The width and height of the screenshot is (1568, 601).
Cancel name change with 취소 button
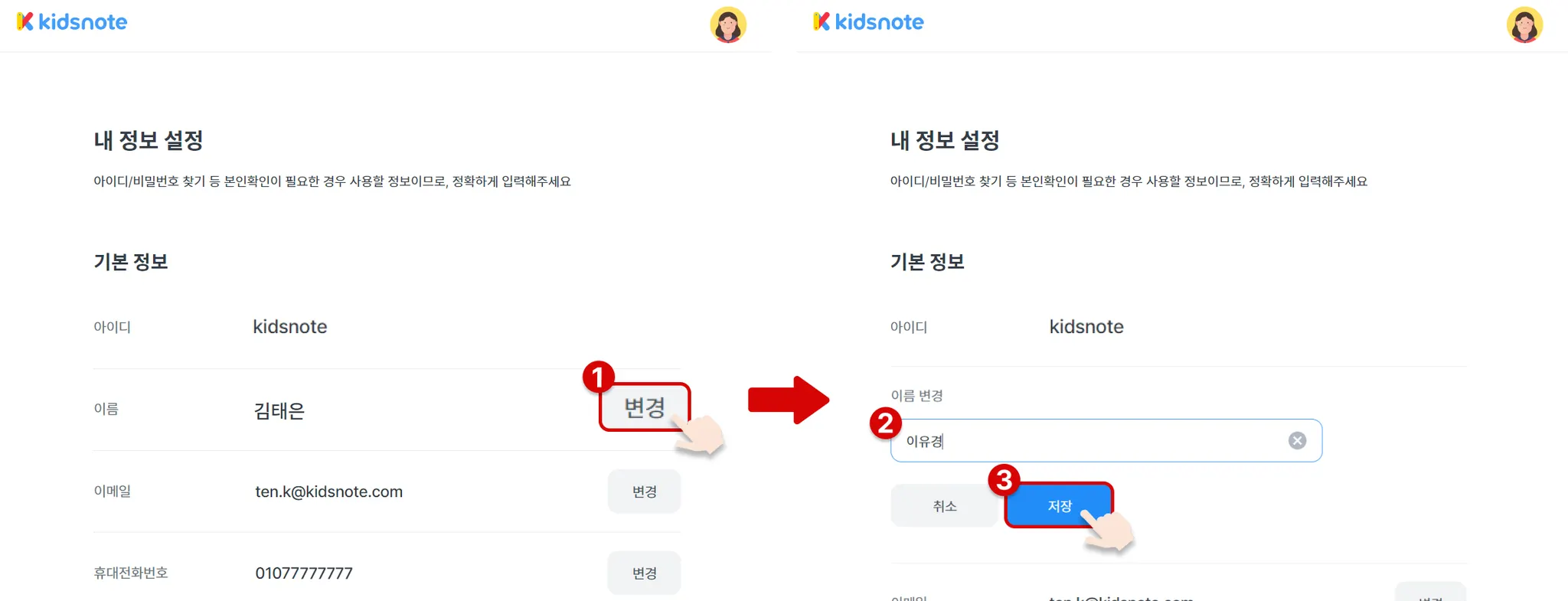click(945, 505)
